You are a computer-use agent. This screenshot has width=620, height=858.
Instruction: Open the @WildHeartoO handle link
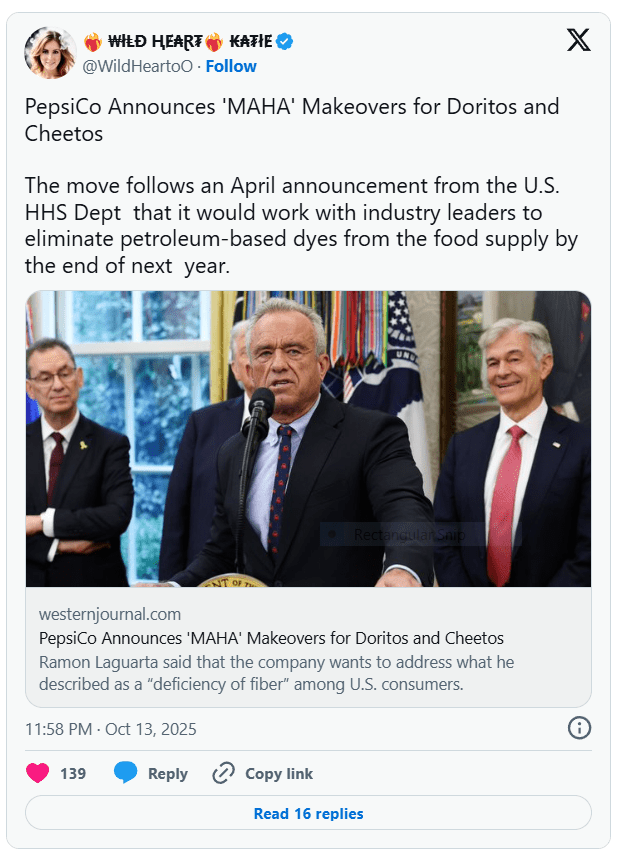[137, 66]
